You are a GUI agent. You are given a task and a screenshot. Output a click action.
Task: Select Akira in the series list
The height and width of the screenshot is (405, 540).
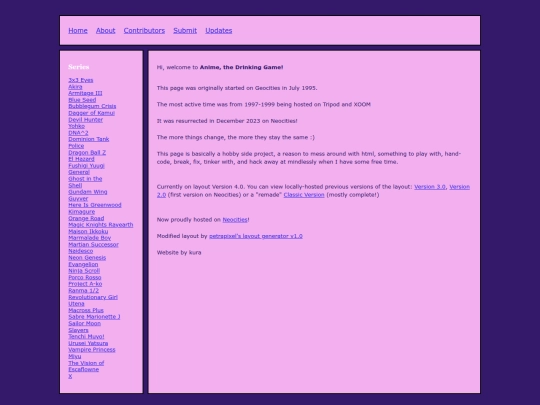[75, 86]
